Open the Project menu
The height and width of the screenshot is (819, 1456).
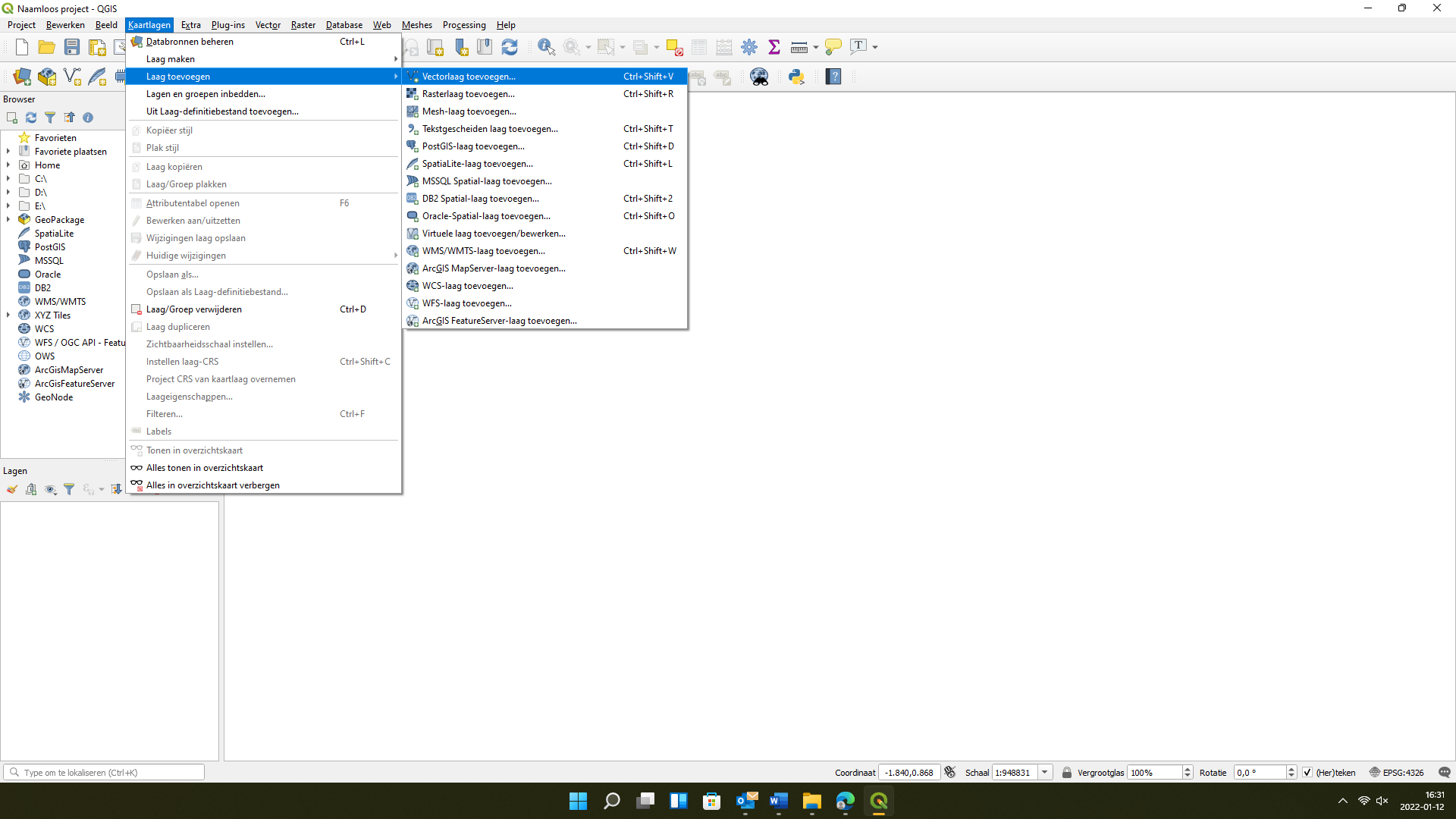(x=21, y=25)
